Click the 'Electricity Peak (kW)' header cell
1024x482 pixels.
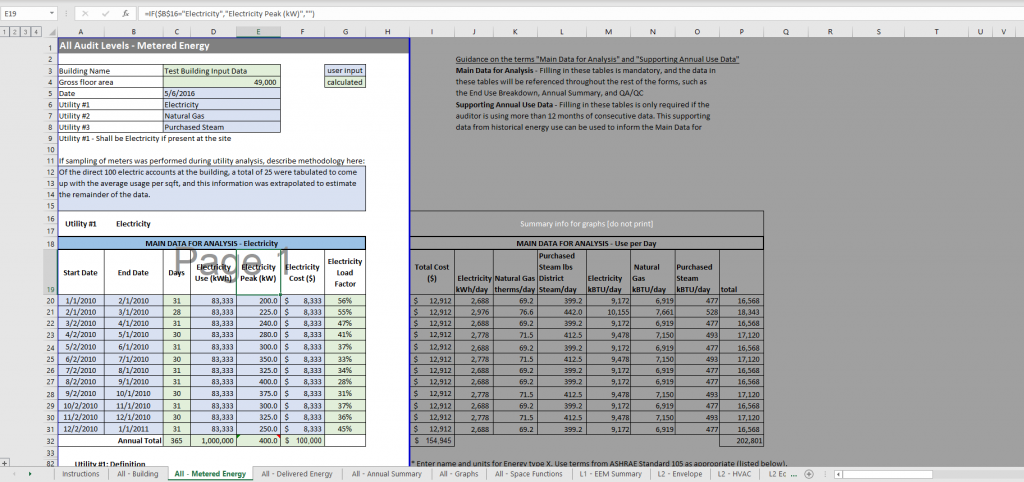(x=259, y=272)
